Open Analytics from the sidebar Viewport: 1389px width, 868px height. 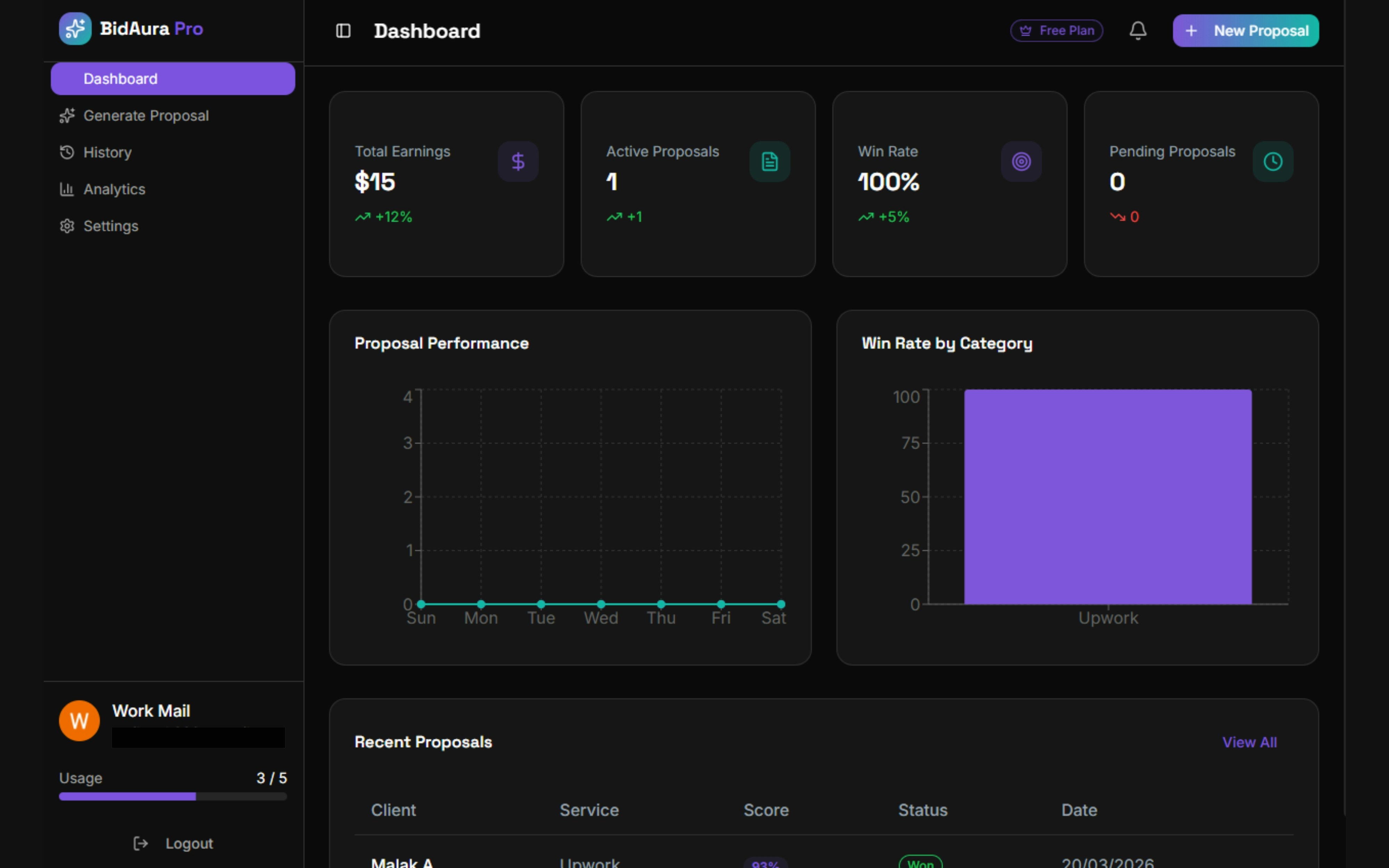click(x=114, y=190)
